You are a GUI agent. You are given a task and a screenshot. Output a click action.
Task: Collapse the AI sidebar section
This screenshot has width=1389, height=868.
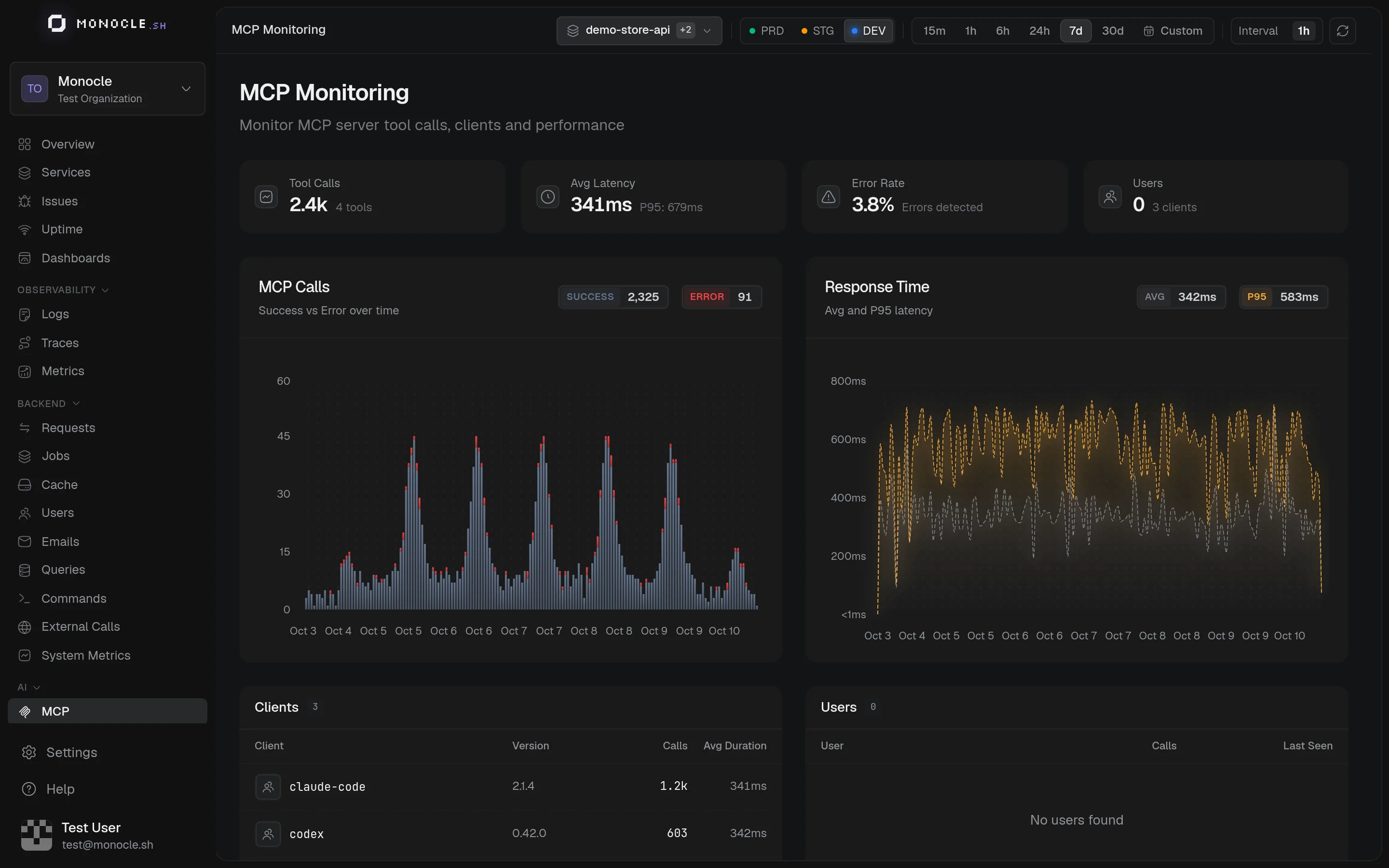pos(28,687)
